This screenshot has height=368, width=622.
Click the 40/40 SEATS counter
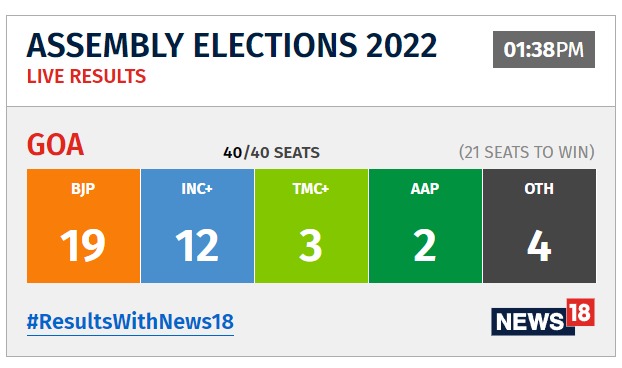[271, 153]
